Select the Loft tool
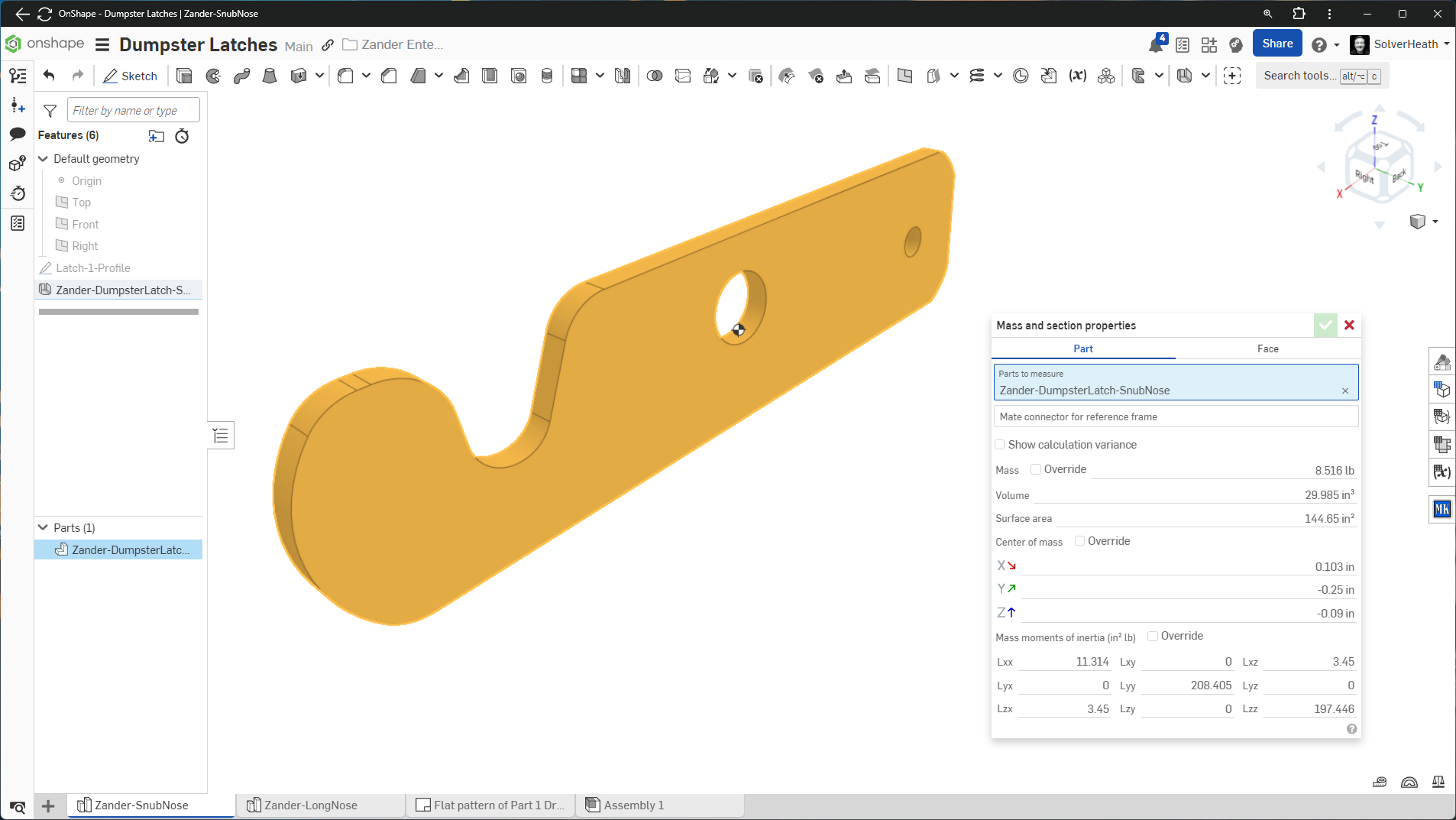 pyautogui.click(x=270, y=76)
